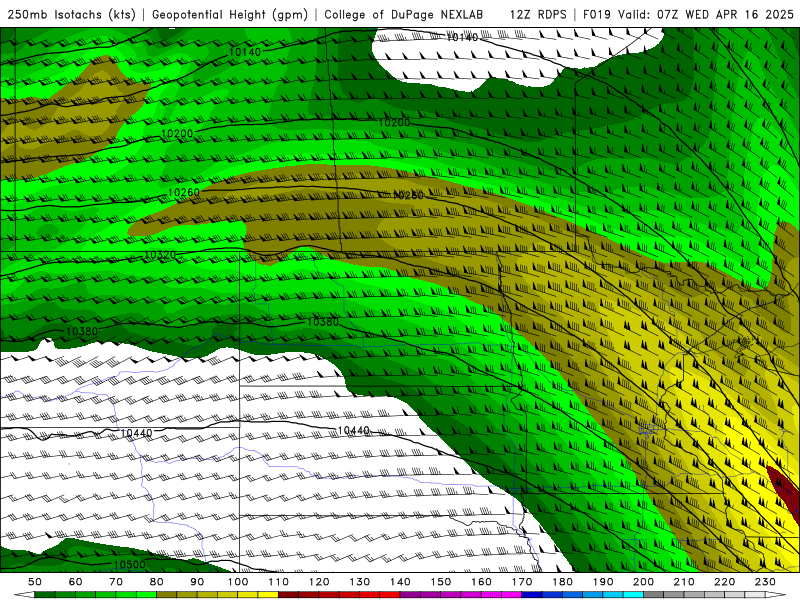Image resolution: width=800 pixels, height=600 pixels.
Task: Click the 80 value on the color scale
Action: tap(157, 582)
